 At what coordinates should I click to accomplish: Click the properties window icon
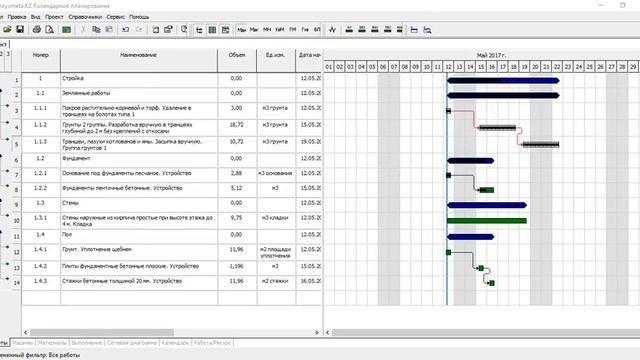tap(168, 29)
